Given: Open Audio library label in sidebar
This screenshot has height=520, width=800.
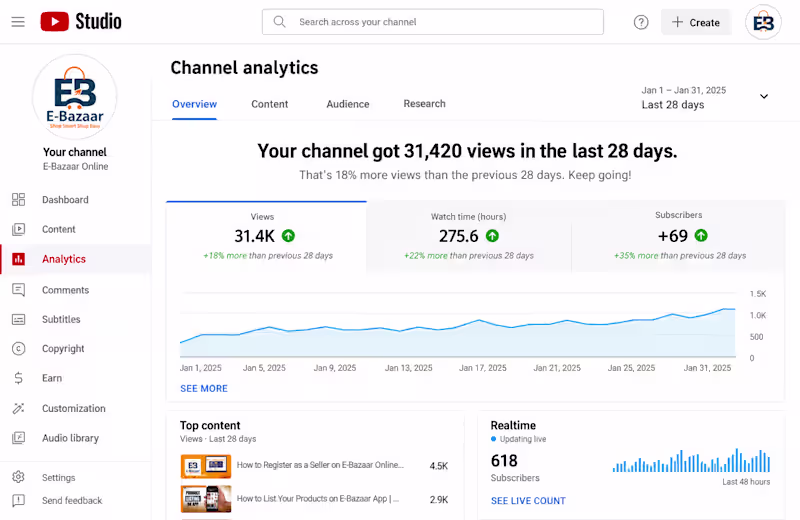Looking at the screenshot, I should tap(70, 438).
